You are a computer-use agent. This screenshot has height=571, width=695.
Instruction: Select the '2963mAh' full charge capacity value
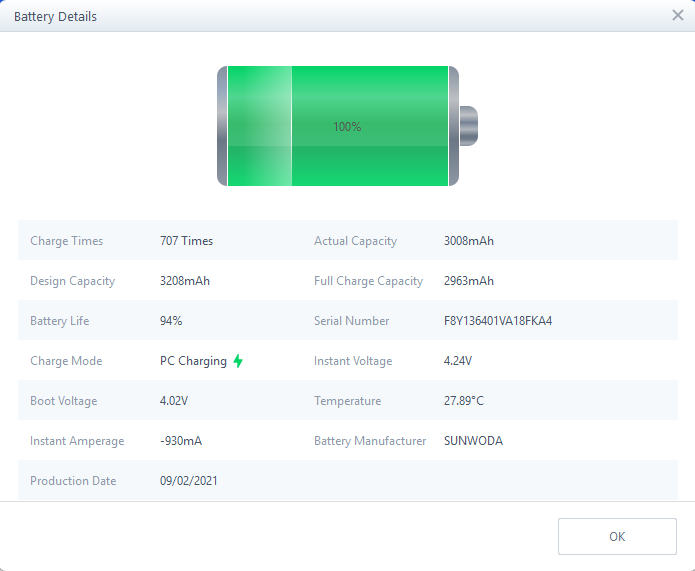(x=469, y=281)
